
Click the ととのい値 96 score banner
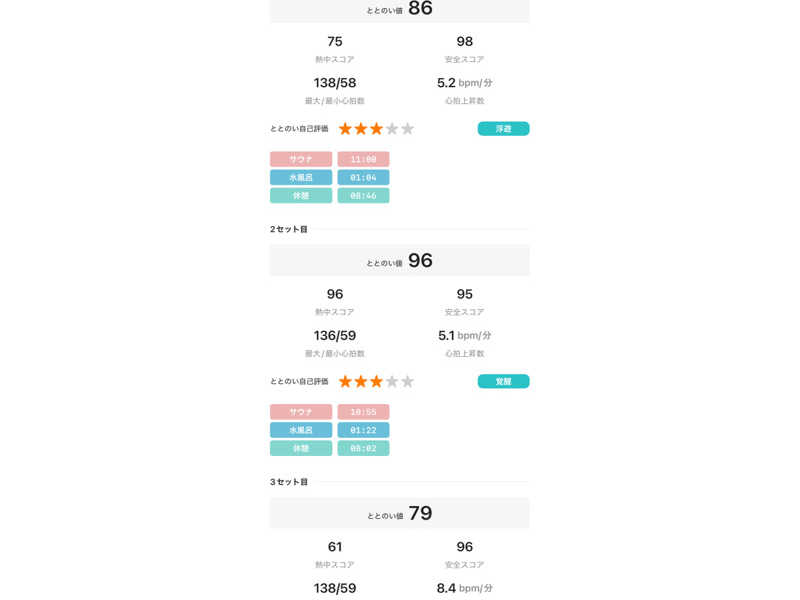(x=400, y=261)
